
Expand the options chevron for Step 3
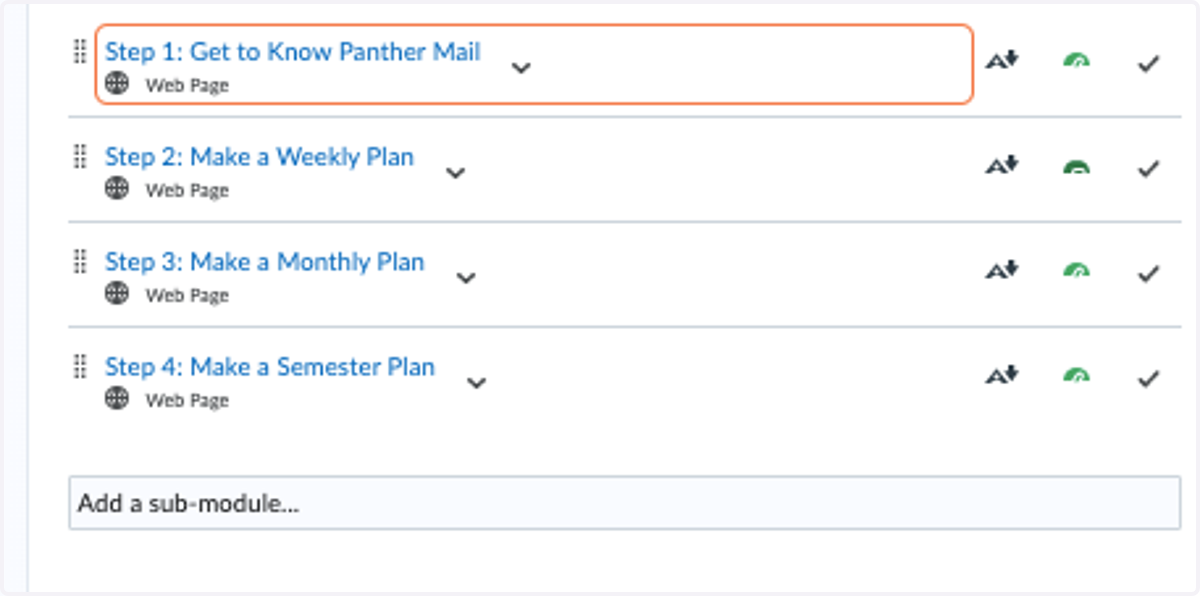466,278
